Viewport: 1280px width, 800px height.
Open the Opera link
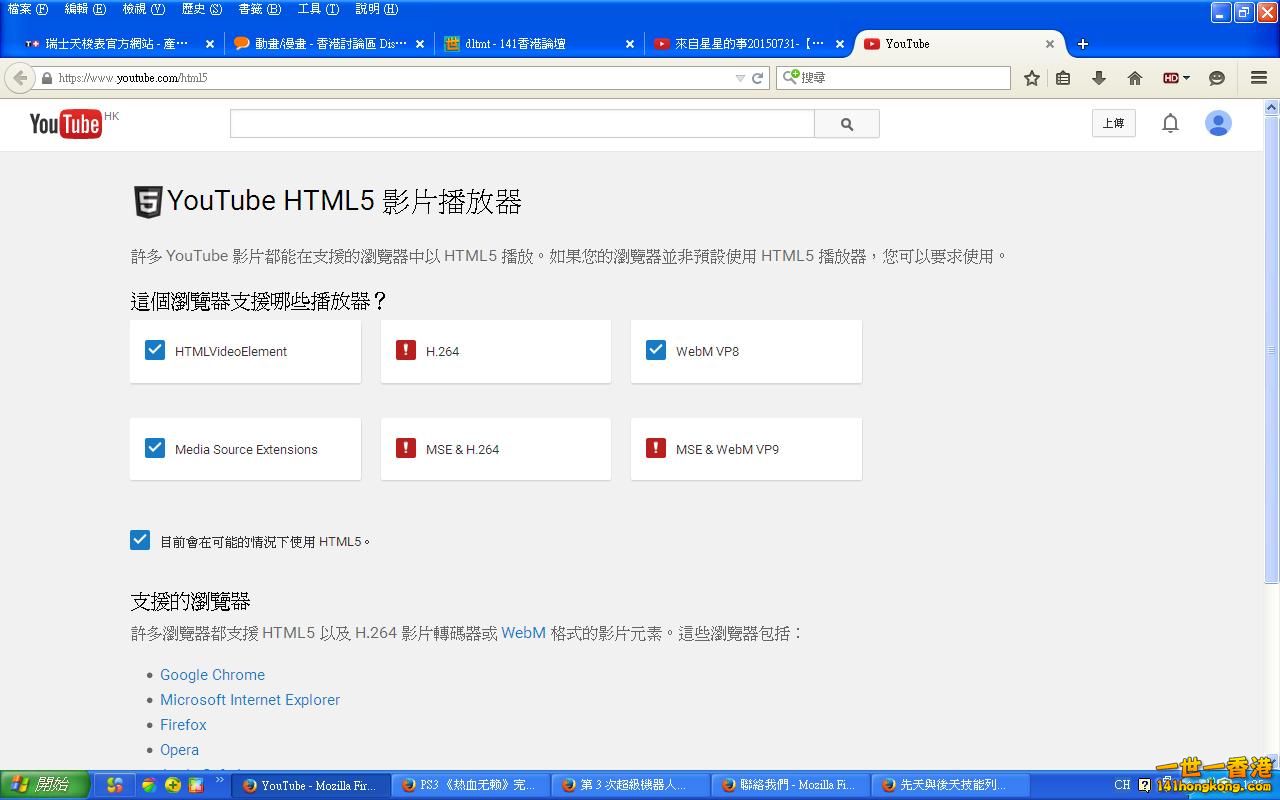(x=179, y=750)
